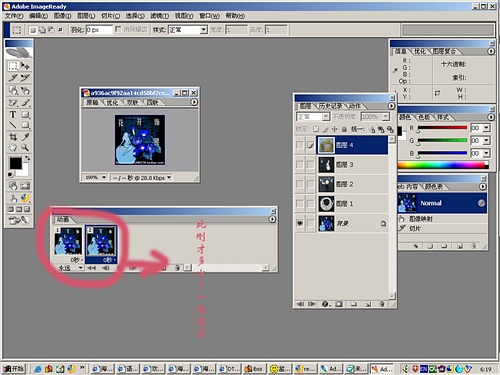Click the Preview in Browser icon
500x375 pixels.
click(25, 198)
